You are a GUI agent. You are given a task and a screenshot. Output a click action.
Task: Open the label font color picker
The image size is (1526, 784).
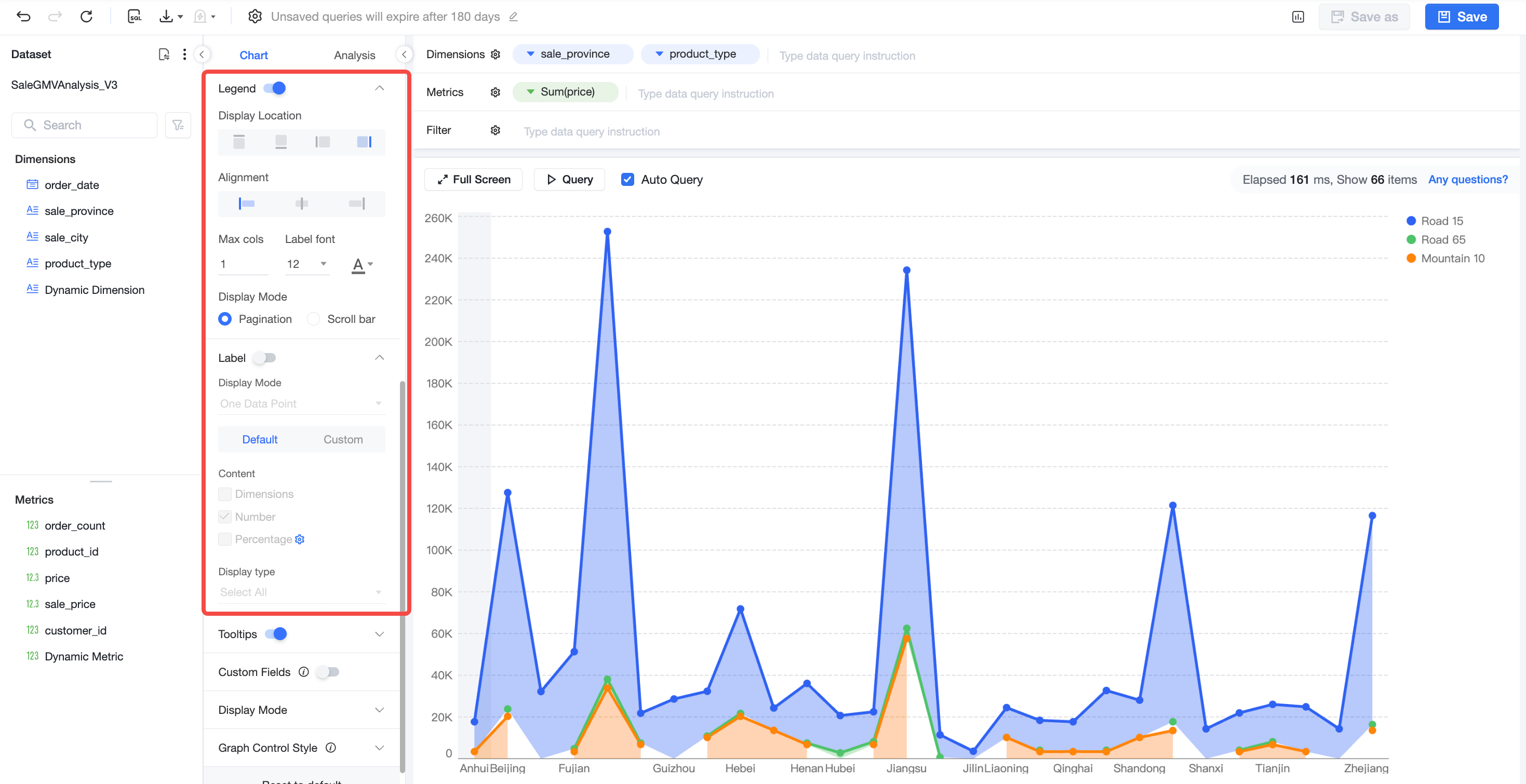[x=362, y=265]
